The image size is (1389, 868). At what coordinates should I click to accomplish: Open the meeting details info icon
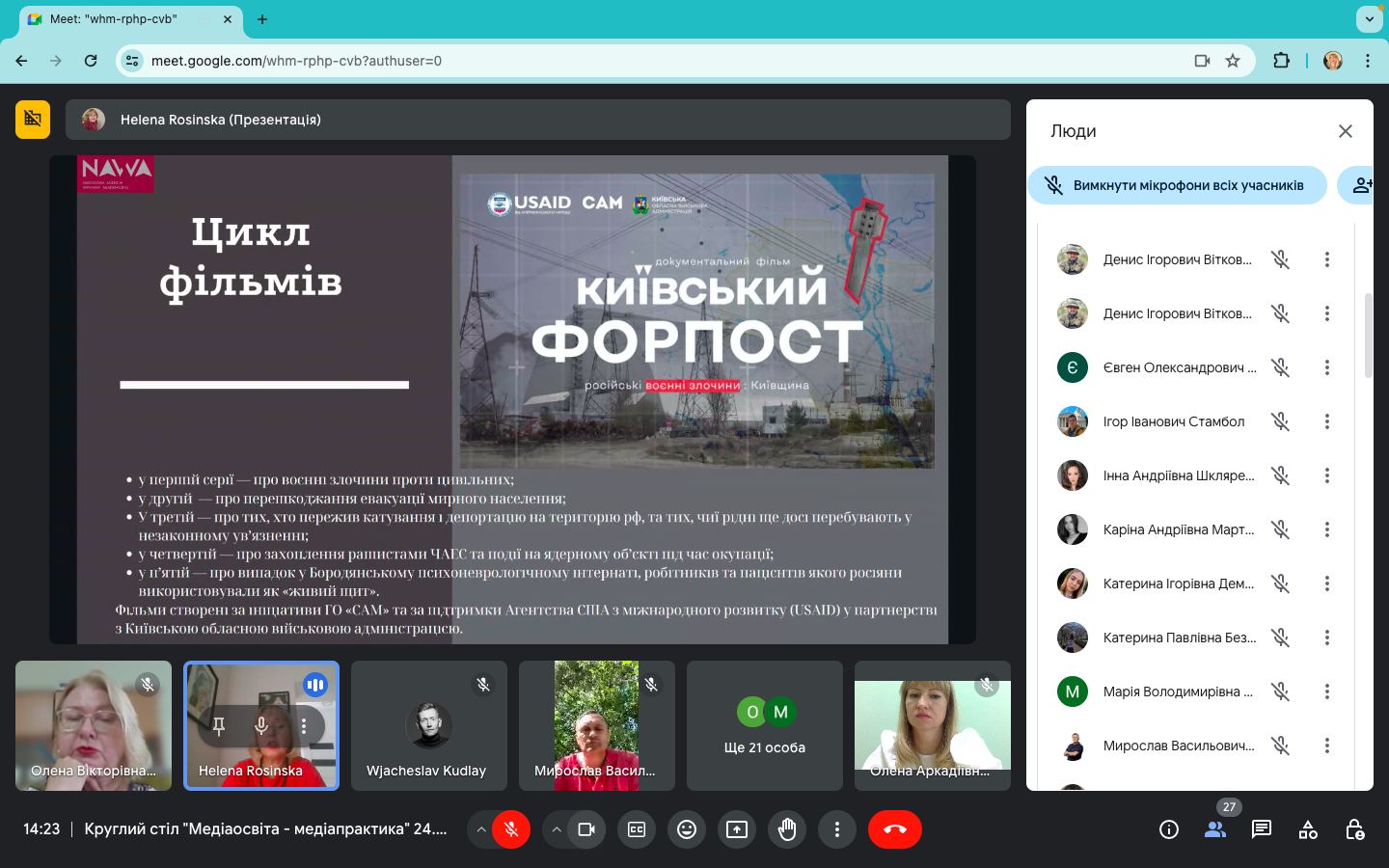point(1169,829)
